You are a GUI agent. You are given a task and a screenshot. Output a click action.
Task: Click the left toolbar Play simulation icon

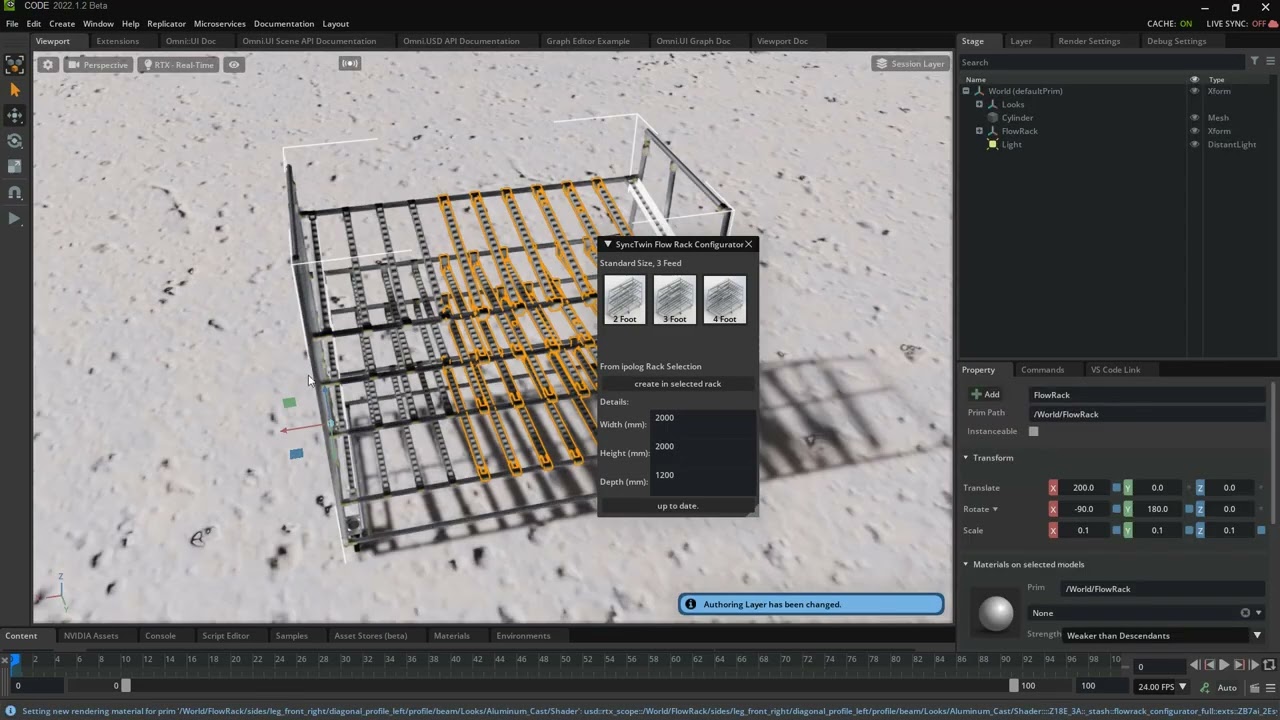[x=15, y=218]
